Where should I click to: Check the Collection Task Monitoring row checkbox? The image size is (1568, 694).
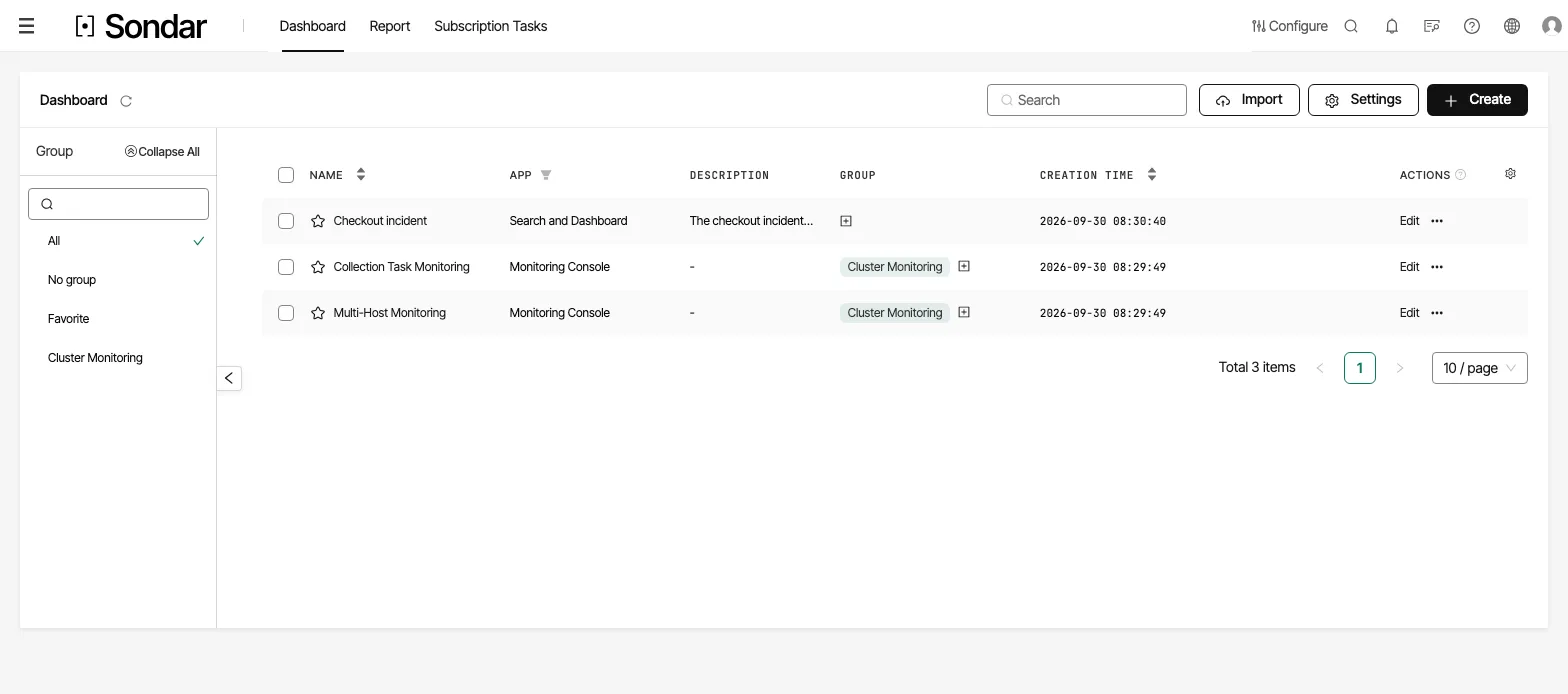click(x=286, y=267)
